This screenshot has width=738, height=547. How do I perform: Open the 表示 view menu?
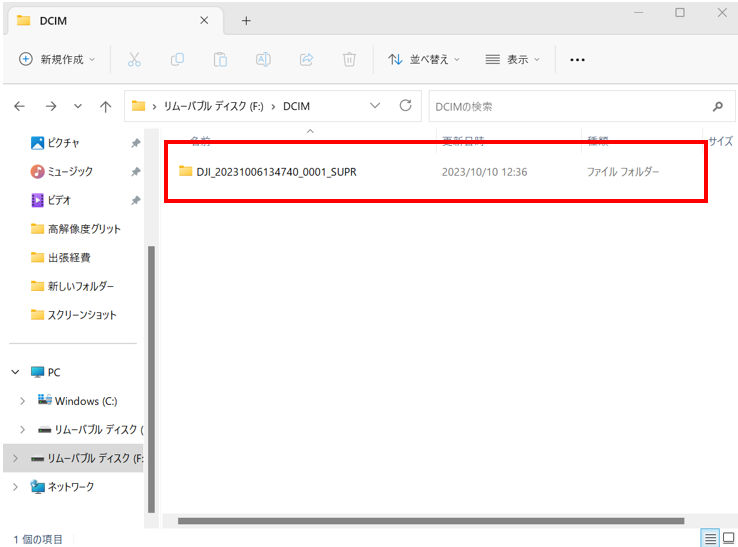(512, 59)
